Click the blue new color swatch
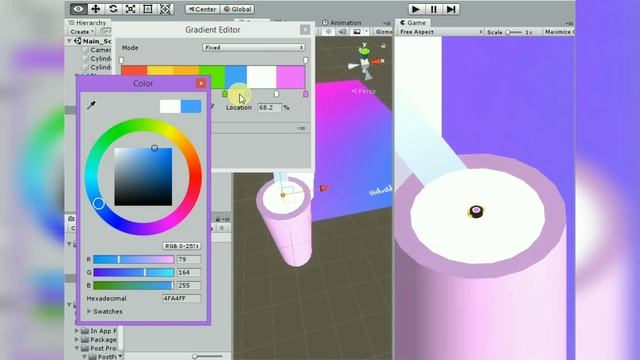 pyautogui.click(x=191, y=106)
